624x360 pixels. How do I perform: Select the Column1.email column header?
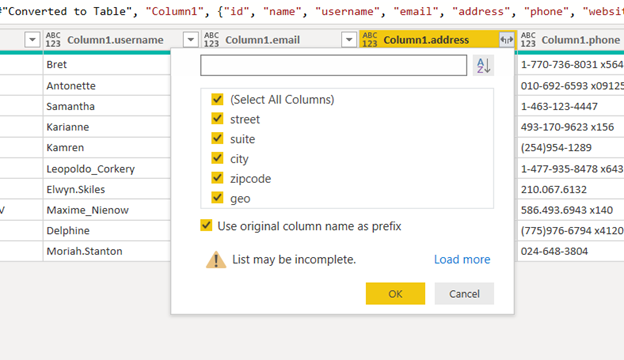[x=262, y=40]
